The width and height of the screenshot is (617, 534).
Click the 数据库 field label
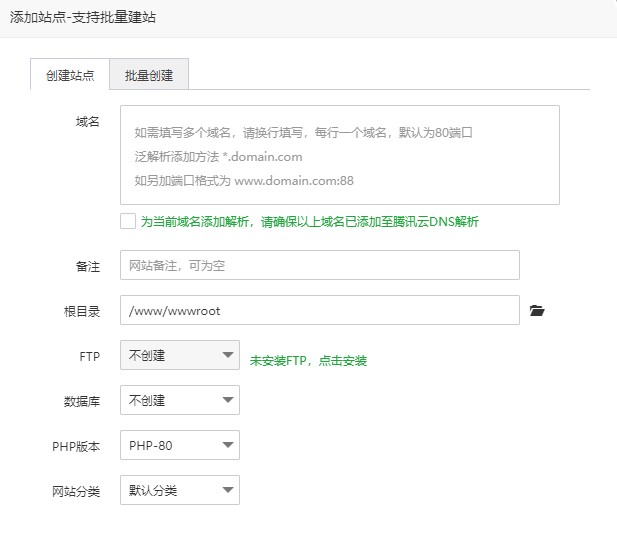[82, 401]
